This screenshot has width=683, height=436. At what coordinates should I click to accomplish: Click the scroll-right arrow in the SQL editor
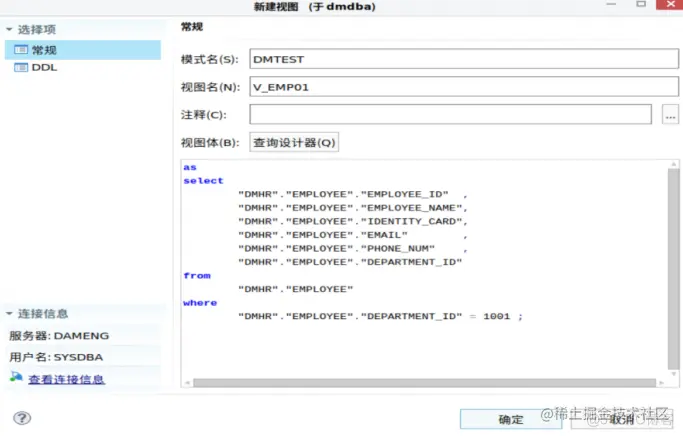pos(661,383)
